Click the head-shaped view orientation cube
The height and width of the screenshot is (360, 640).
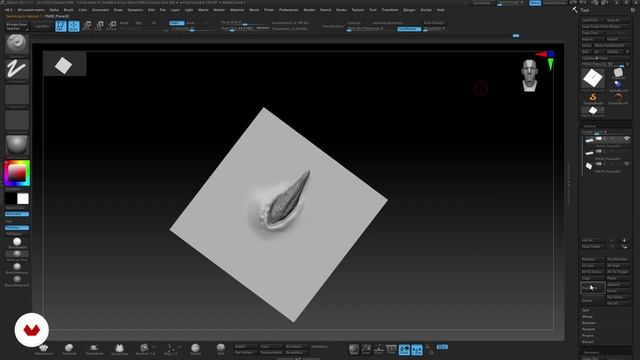[530, 75]
